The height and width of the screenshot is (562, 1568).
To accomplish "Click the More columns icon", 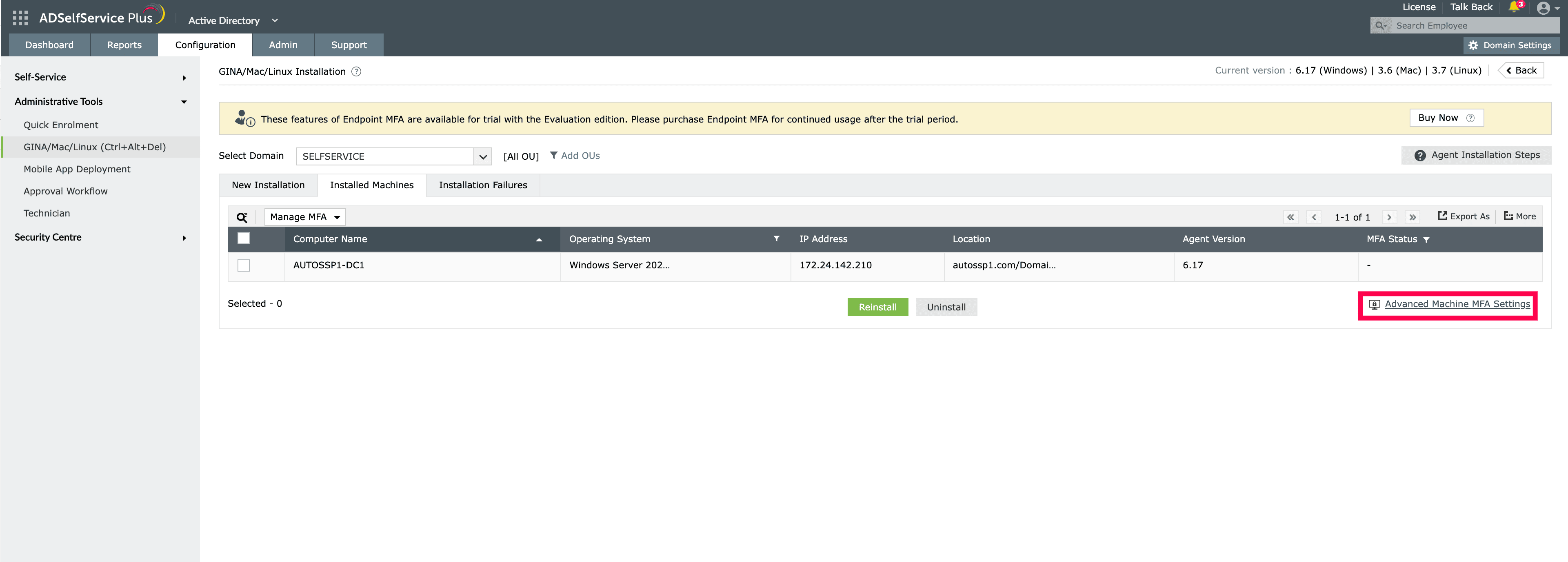I will tap(1508, 216).
